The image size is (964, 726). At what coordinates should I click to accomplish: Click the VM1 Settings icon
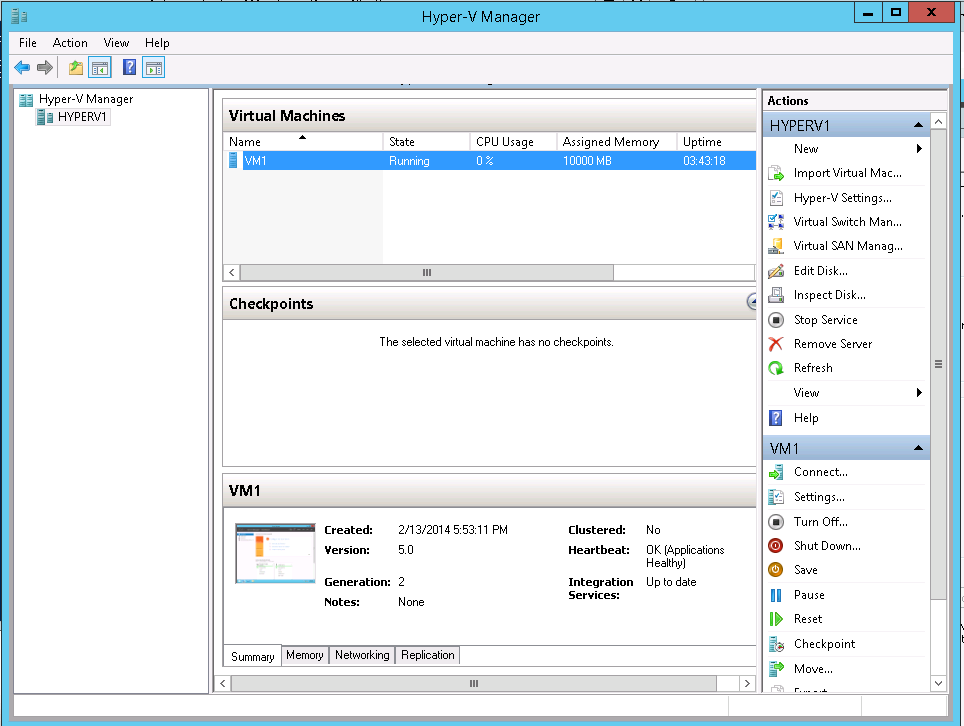point(776,497)
